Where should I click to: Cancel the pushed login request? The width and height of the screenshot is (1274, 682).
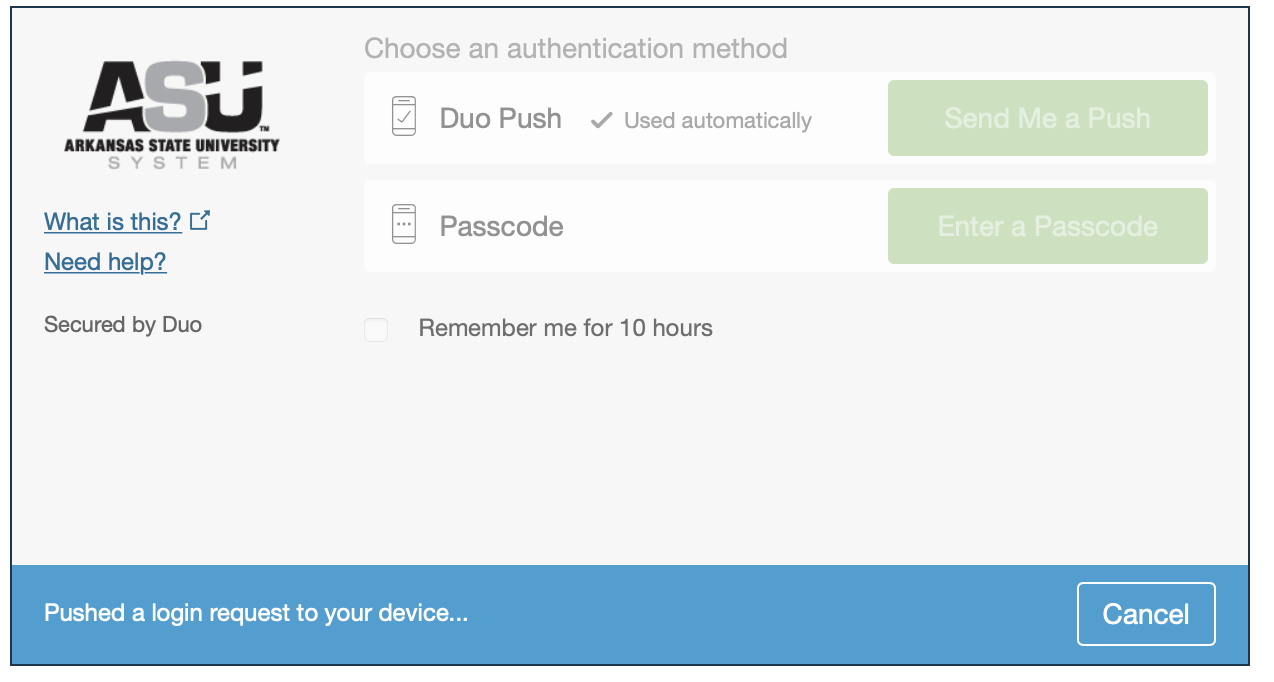pyautogui.click(x=1145, y=614)
